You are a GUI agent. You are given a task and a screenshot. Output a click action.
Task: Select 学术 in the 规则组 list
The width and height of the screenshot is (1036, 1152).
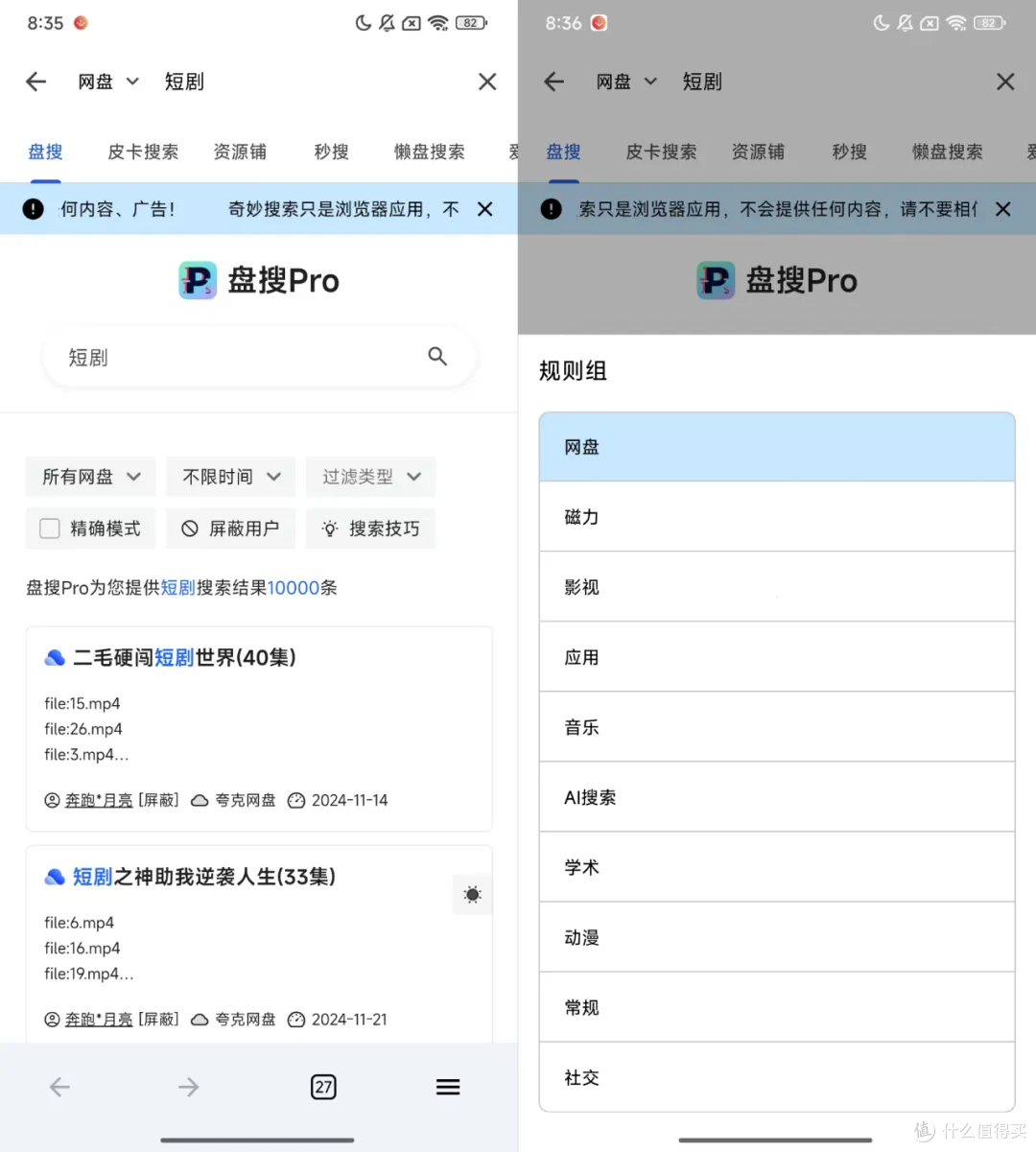[777, 867]
